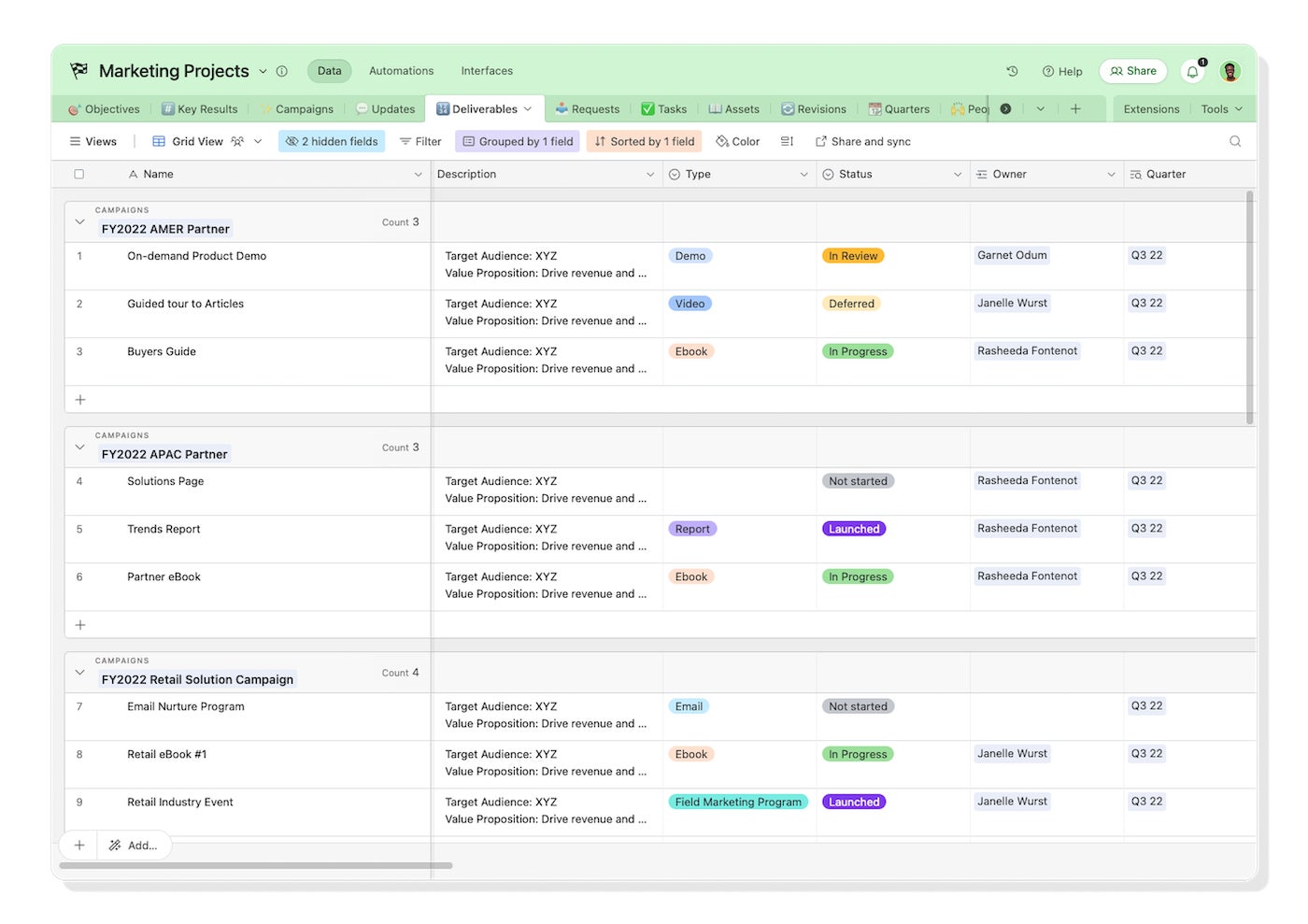
Task: Open Assets table tab
Action: [x=734, y=109]
